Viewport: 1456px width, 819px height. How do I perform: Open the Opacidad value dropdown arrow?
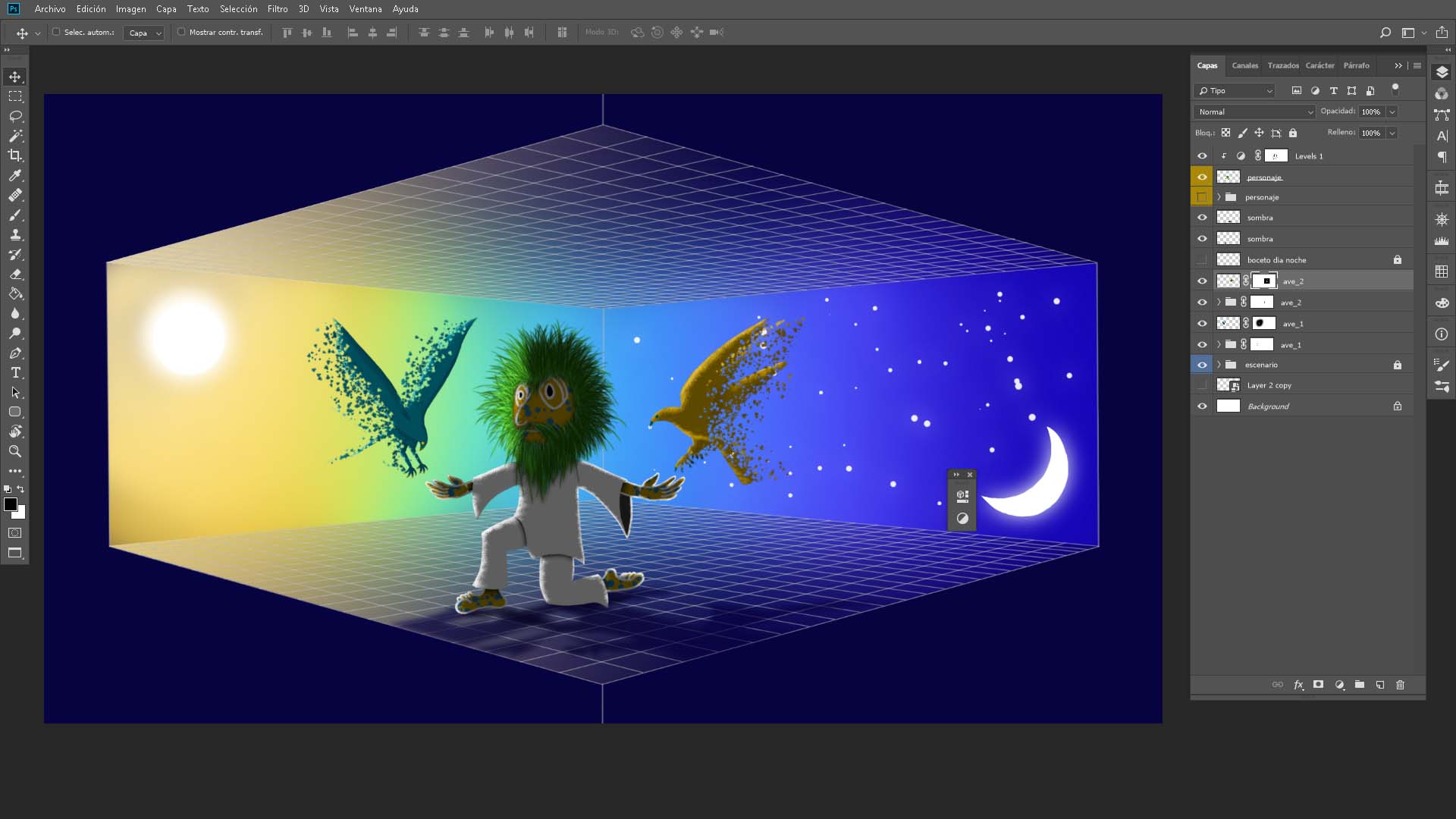point(1392,111)
